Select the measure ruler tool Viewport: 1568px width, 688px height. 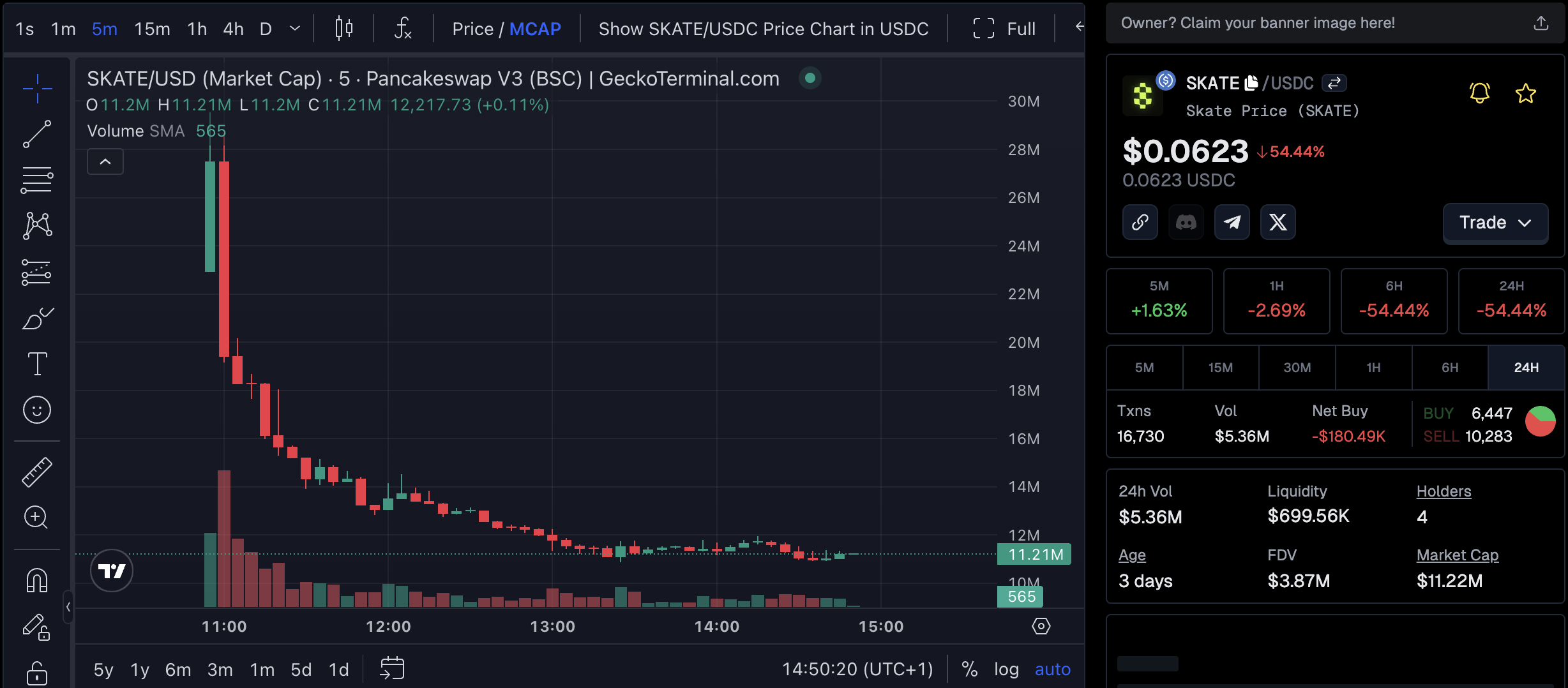pyautogui.click(x=37, y=472)
